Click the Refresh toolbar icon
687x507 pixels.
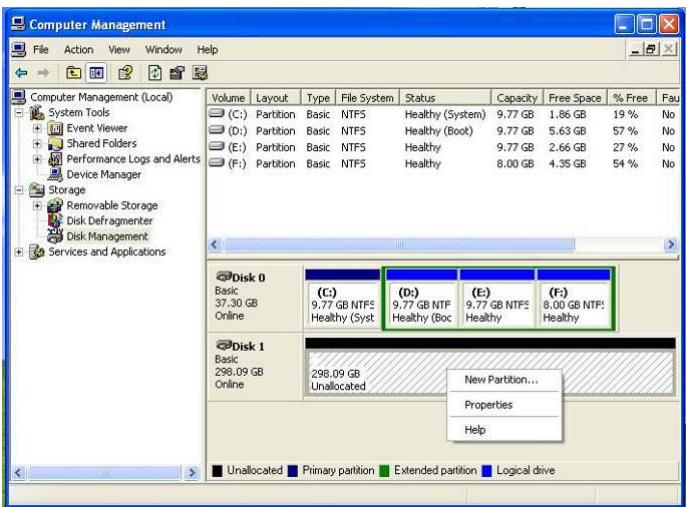pyautogui.click(x=155, y=73)
